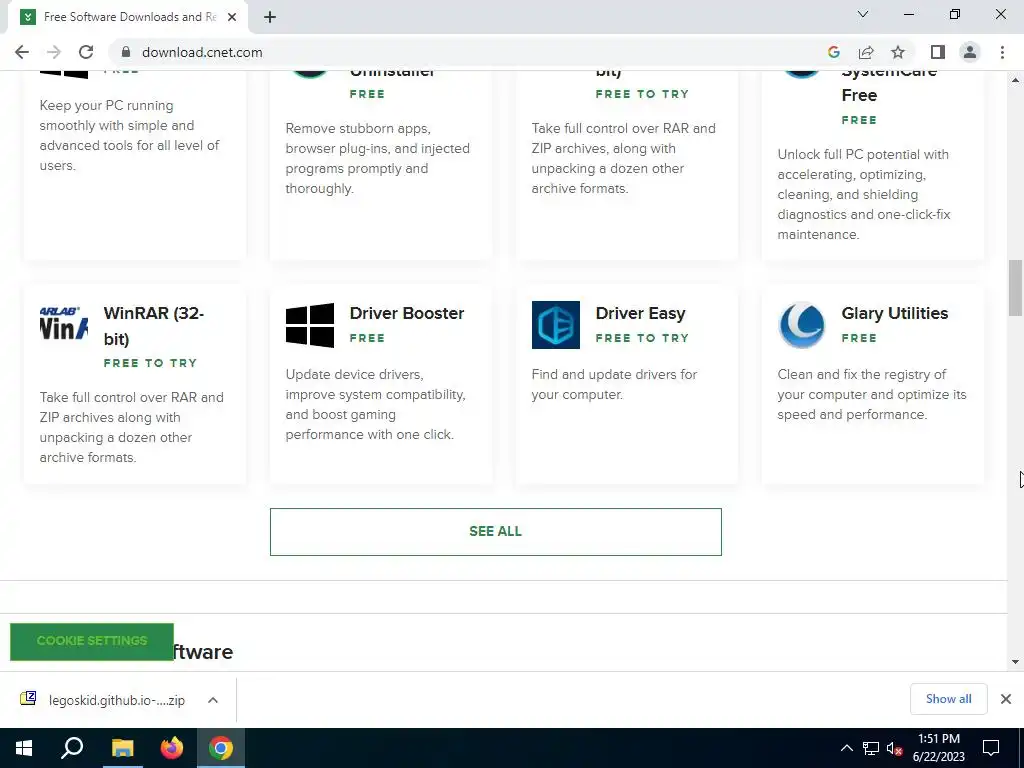Toggle the browser side panel
The width and height of the screenshot is (1024, 768).
tap(938, 52)
